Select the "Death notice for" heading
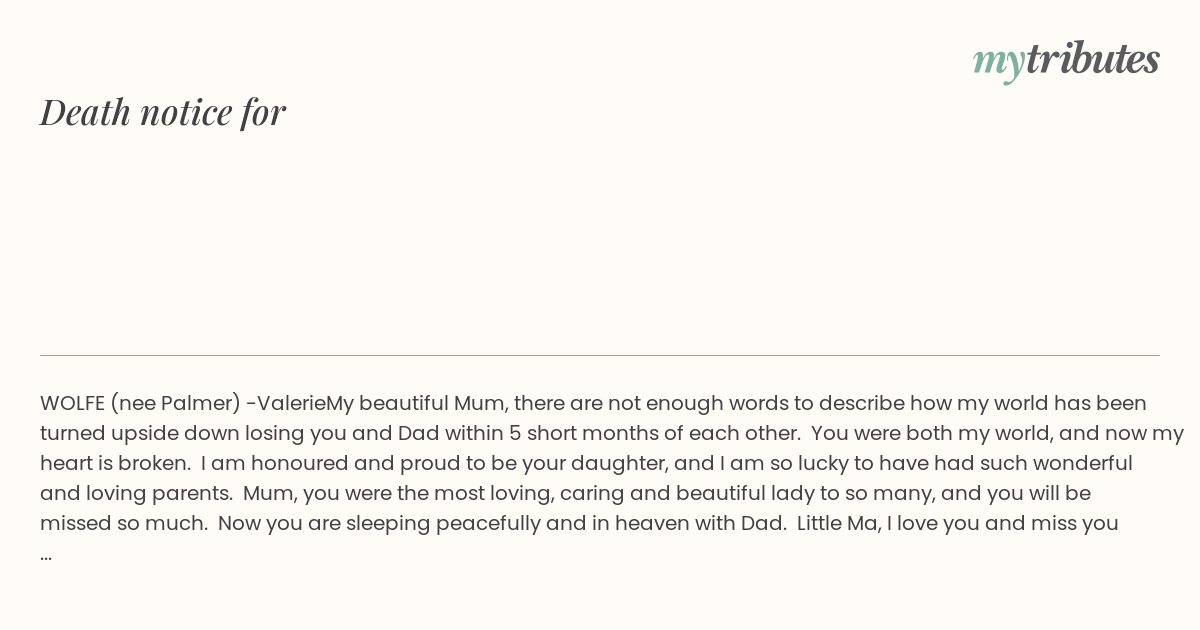1200x630 pixels. tap(163, 112)
